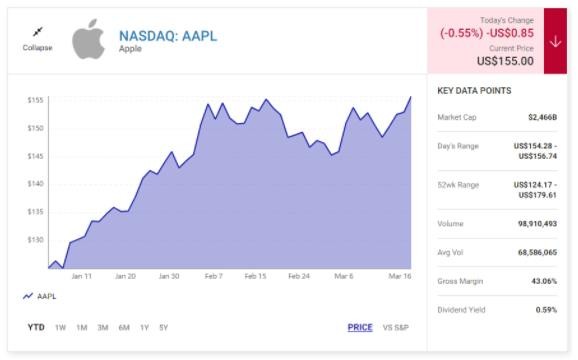Click the Collapse label text
Viewport: 578px width, 360px height.
(x=37, y=48)
